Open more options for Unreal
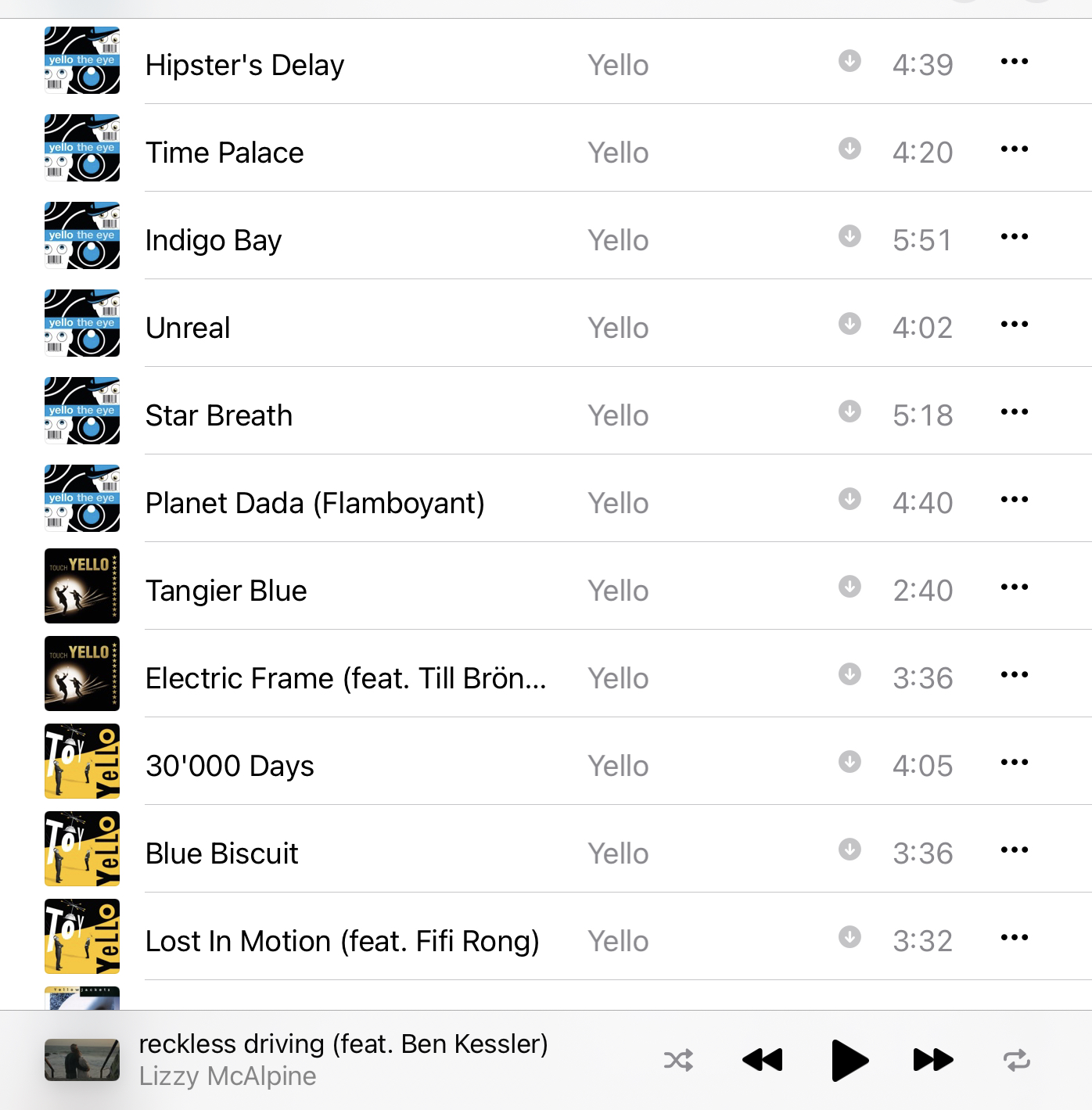The width and height of the screenshot is (1092, 1110). pyautogui.click(x=1015, y=324)
